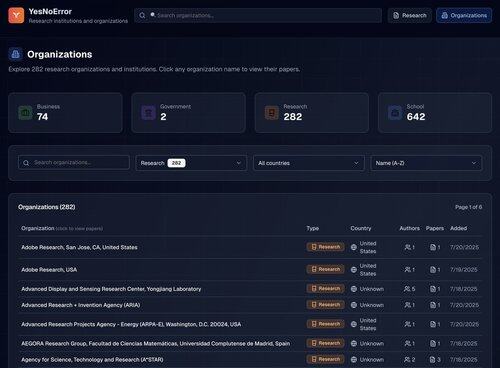Open Advanced Research + Invention Agency (ARIA)

point(81,305)
